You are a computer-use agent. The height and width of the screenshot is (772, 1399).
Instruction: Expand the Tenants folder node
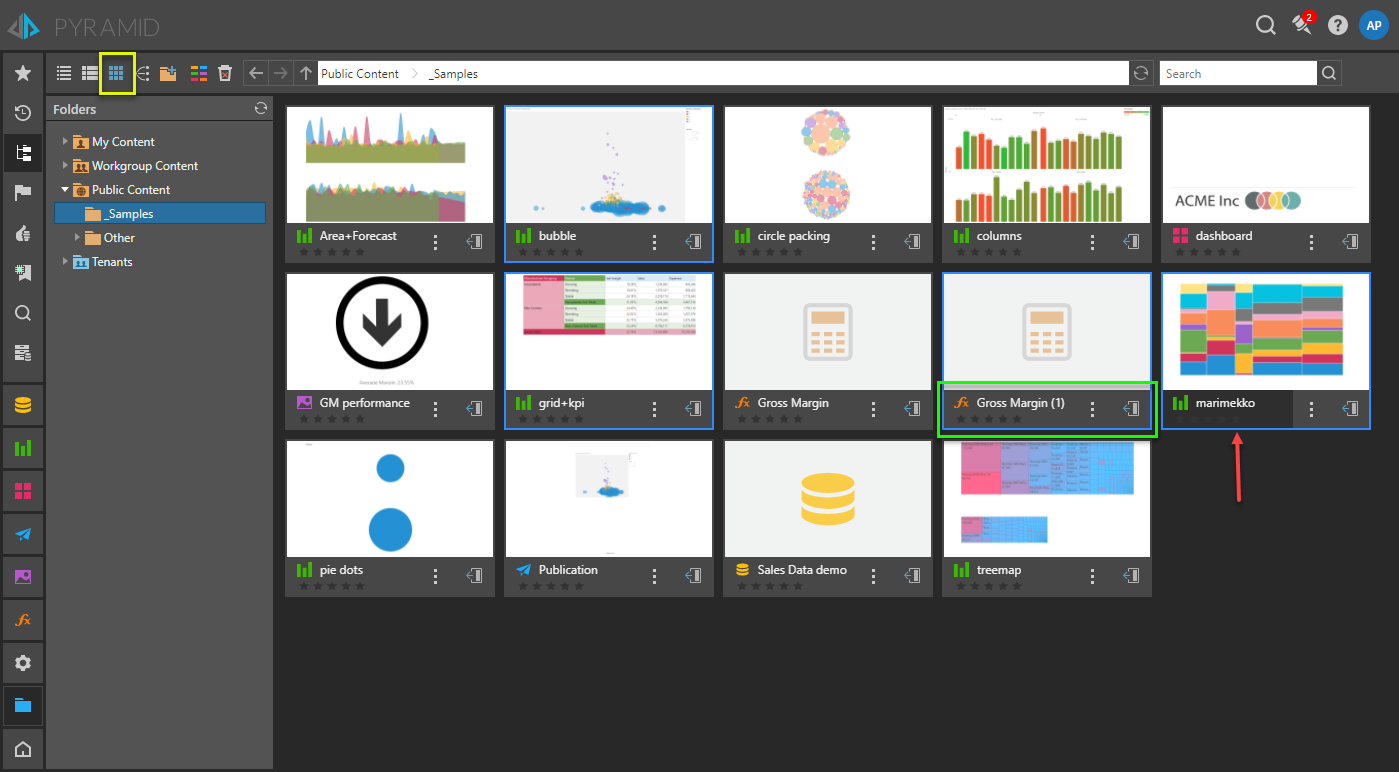click(x=66, y=262)
